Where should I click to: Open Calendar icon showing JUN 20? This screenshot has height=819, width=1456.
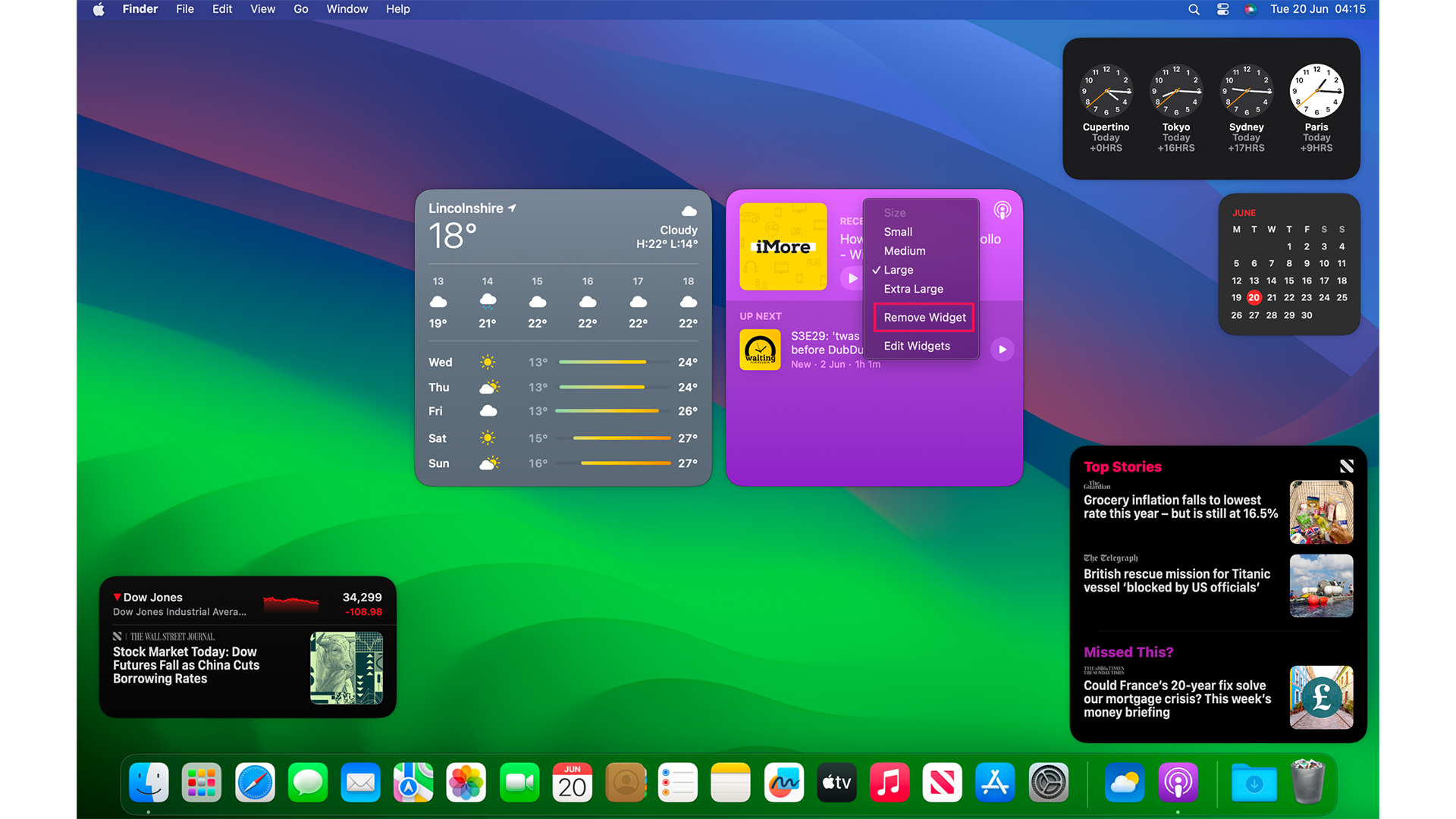(x=573, y=783)
